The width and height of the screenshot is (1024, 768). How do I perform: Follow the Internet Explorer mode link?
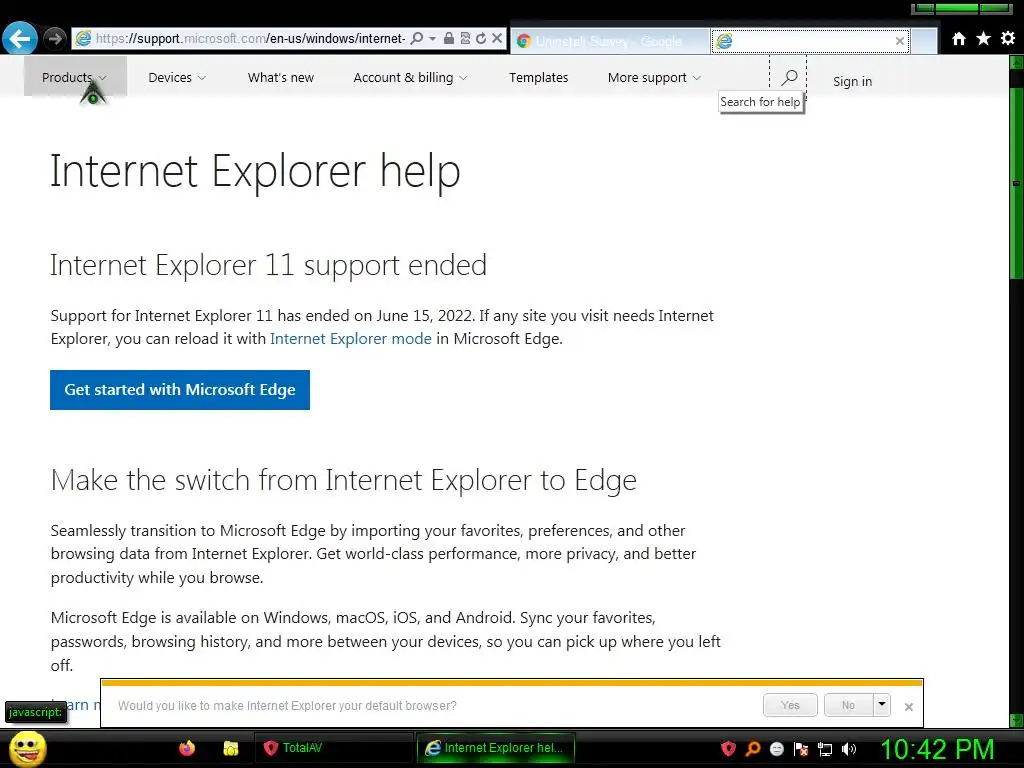click(x=351, y=338)
